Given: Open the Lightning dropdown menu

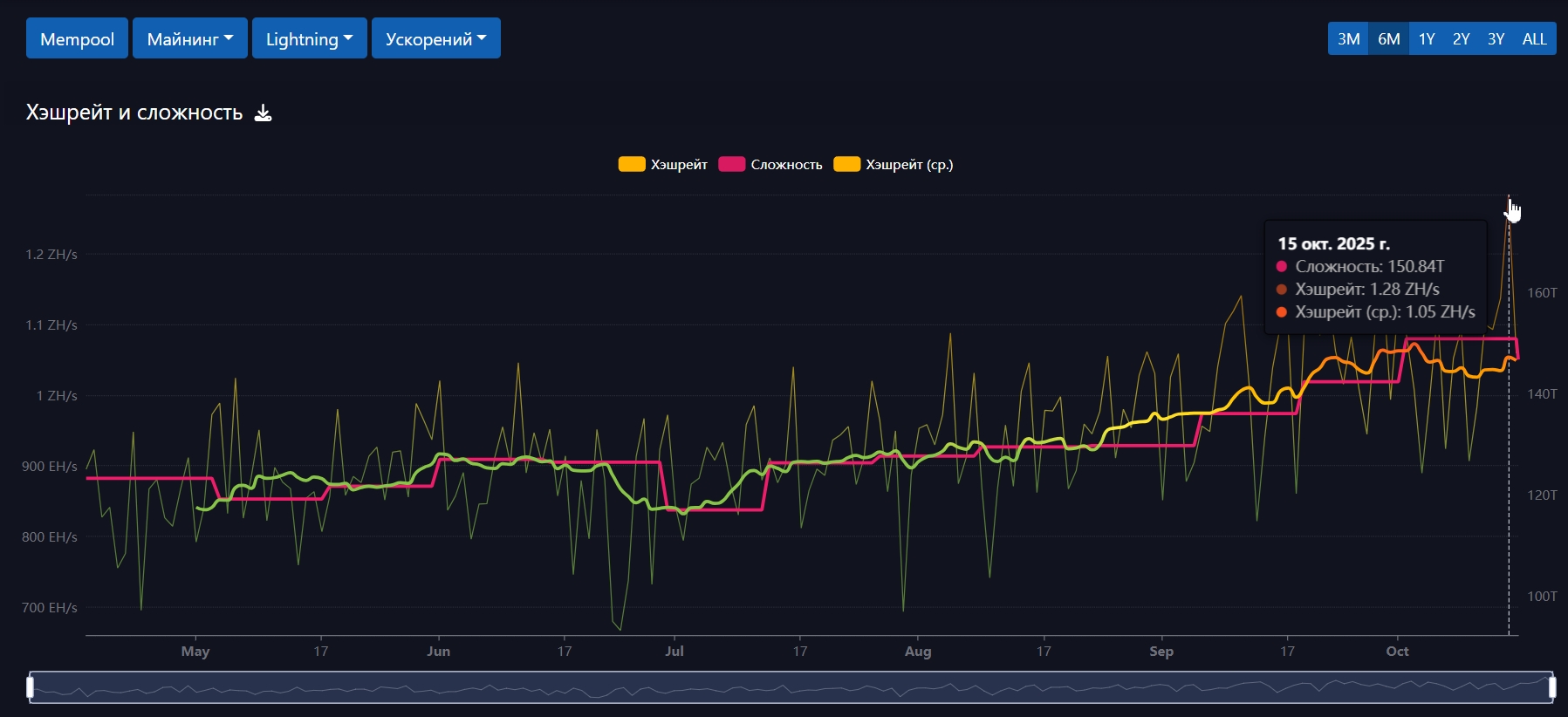Looking at the screenshot, I should pos(309,39).
